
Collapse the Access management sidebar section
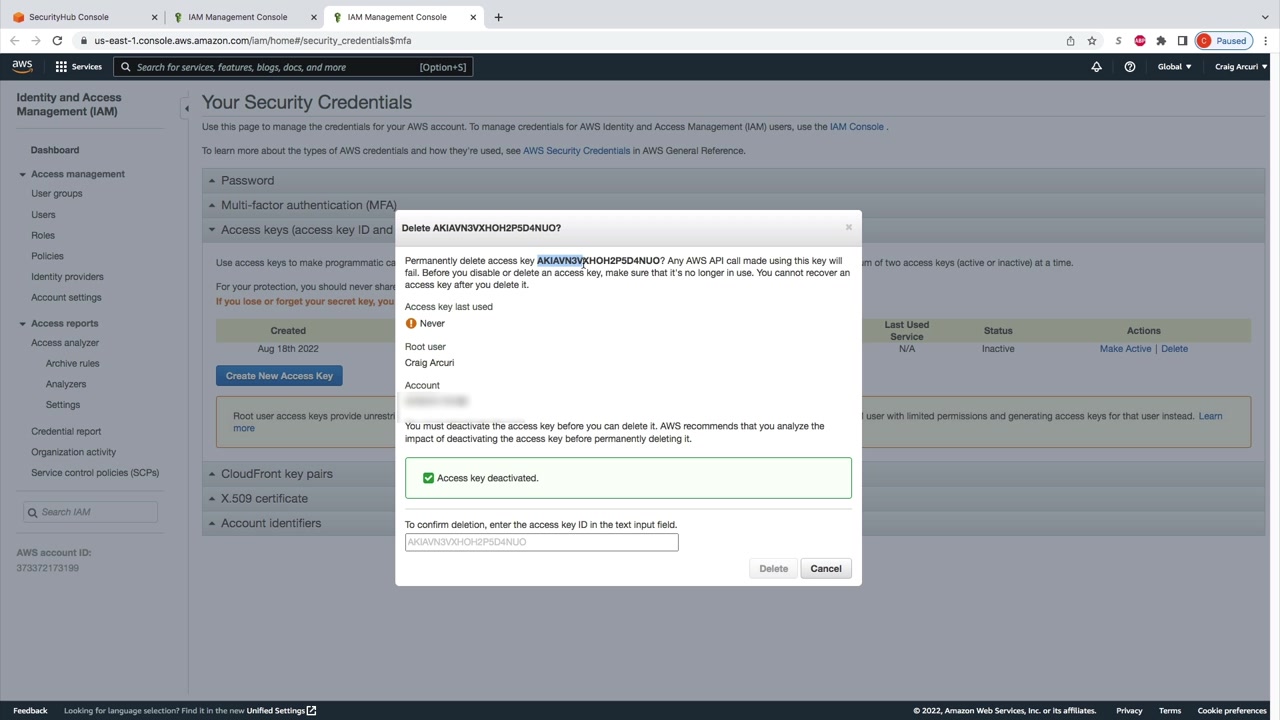click(22, 174)
